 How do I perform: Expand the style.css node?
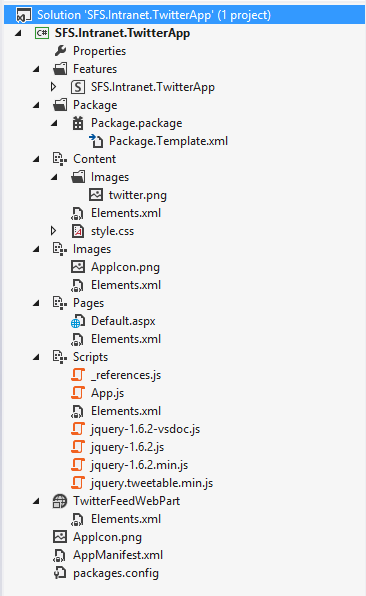[x=54, y=231]
